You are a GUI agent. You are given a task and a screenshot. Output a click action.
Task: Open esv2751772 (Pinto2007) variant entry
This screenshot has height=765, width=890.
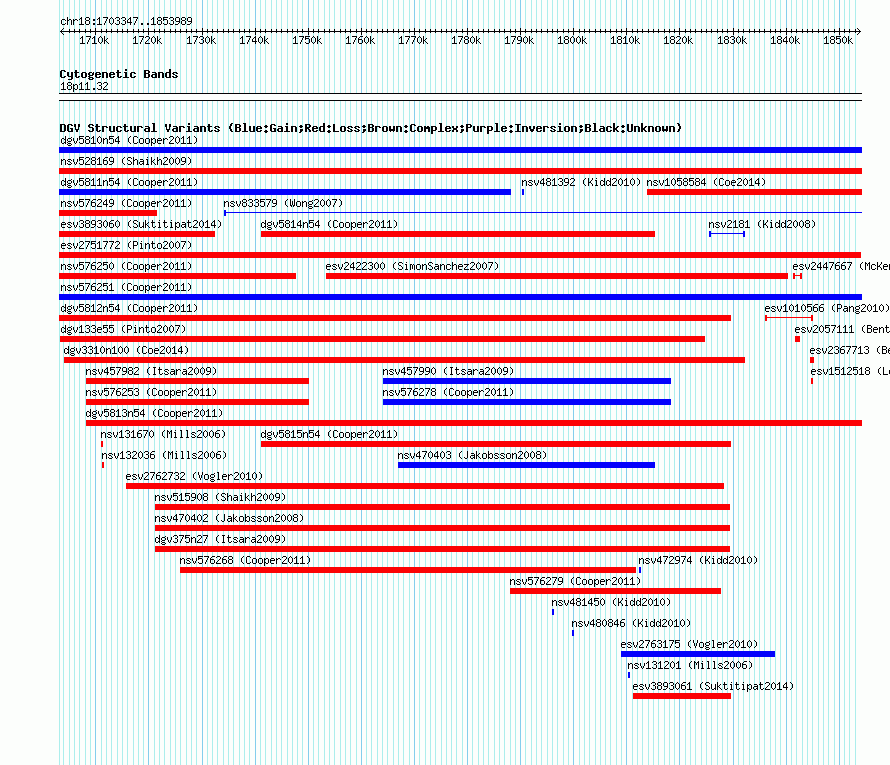126,245
